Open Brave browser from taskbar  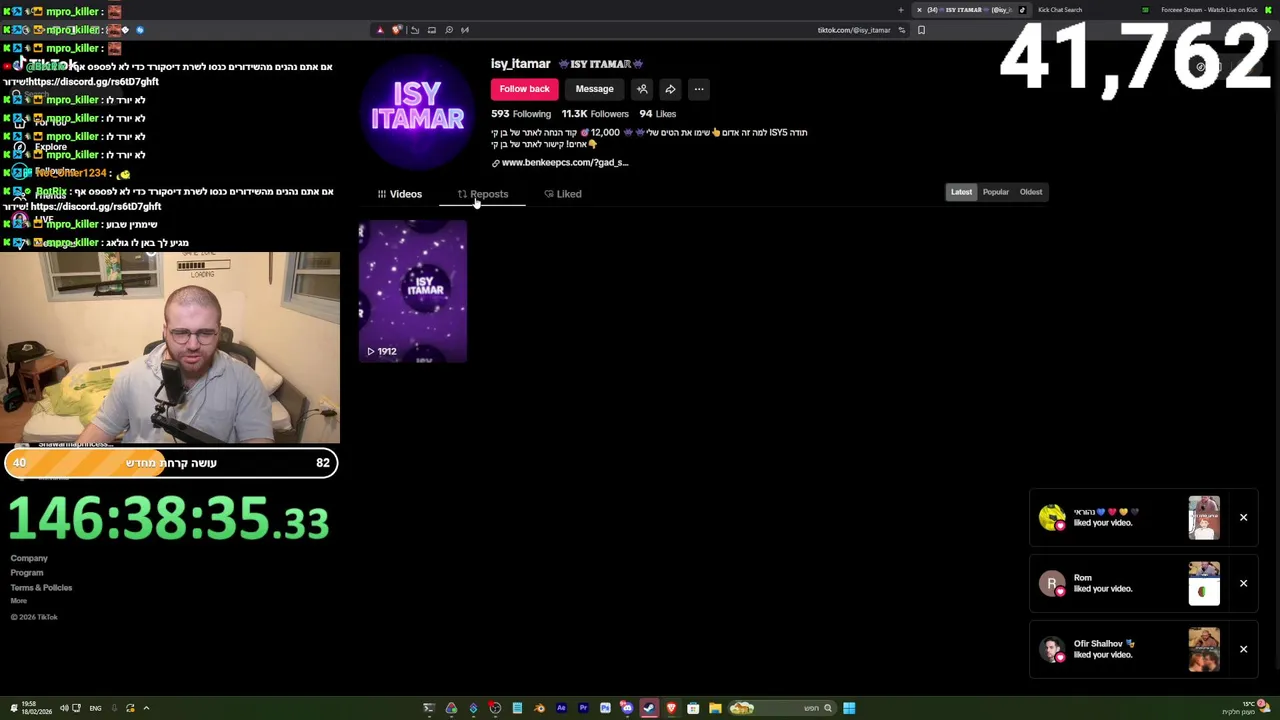pos(671,708)
